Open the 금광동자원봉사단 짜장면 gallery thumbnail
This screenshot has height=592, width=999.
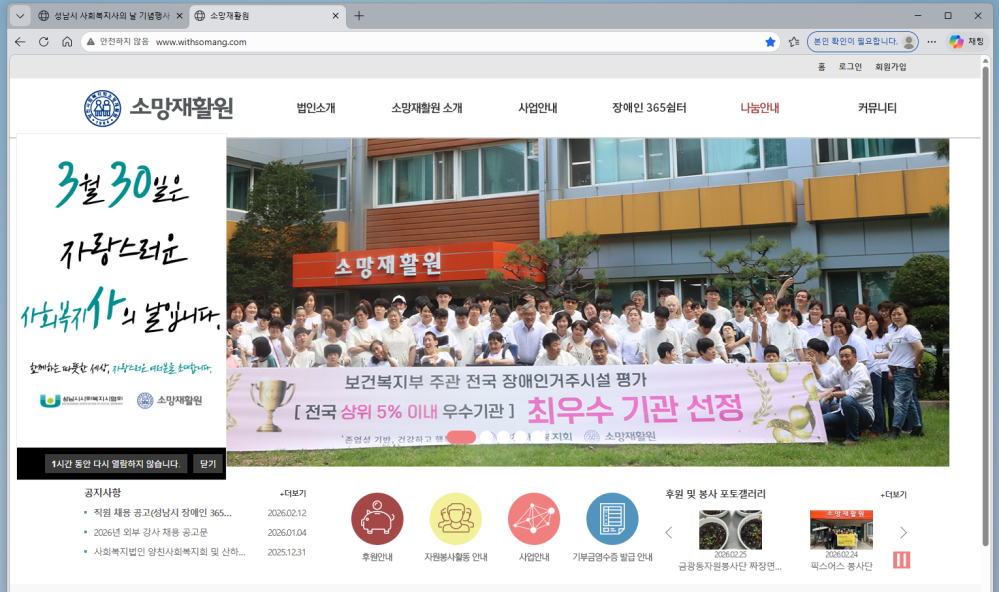tap(730, 530)
